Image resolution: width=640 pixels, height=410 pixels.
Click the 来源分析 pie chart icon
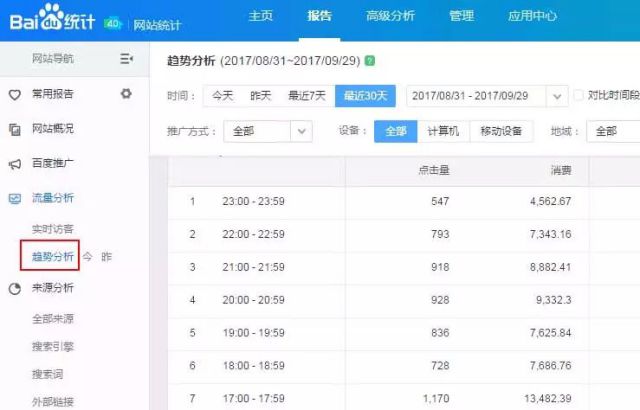(15, 288)
